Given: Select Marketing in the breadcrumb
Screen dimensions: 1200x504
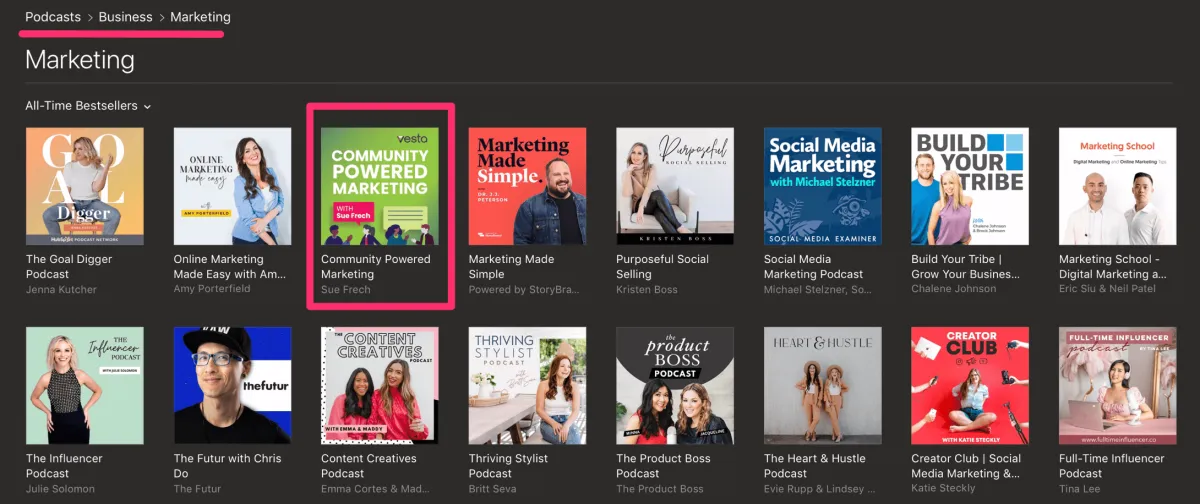Looking at the screenshot, I should tap(200, 17).
